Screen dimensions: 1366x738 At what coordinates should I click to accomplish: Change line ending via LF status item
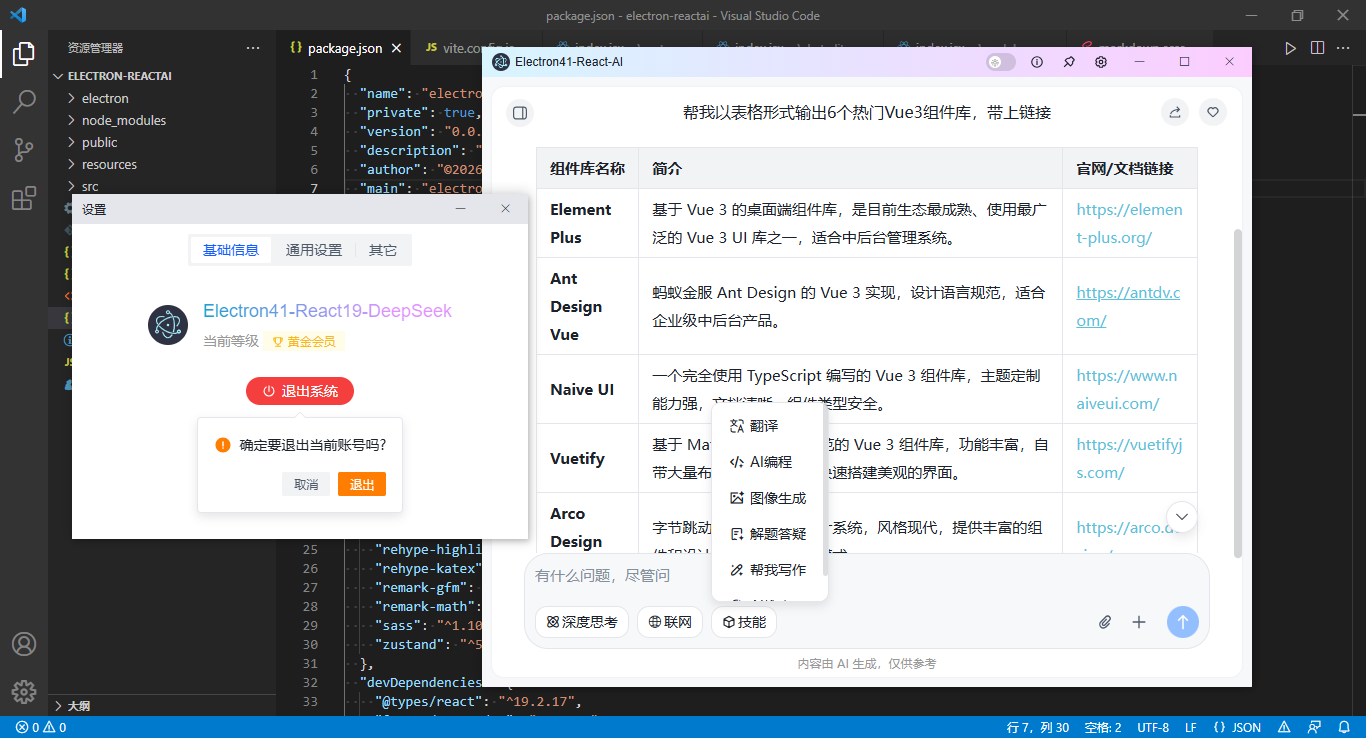(1191, 727)
